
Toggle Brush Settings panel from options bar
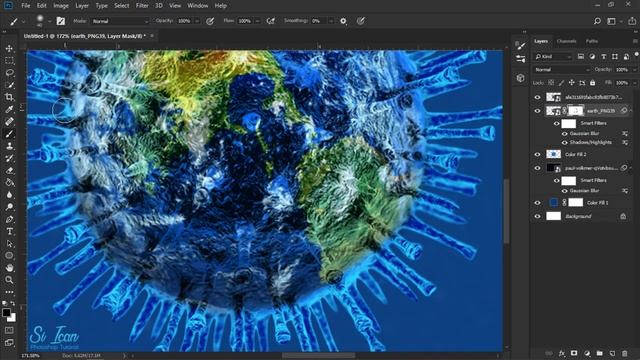pyautogui.click(x=61, y=21)
